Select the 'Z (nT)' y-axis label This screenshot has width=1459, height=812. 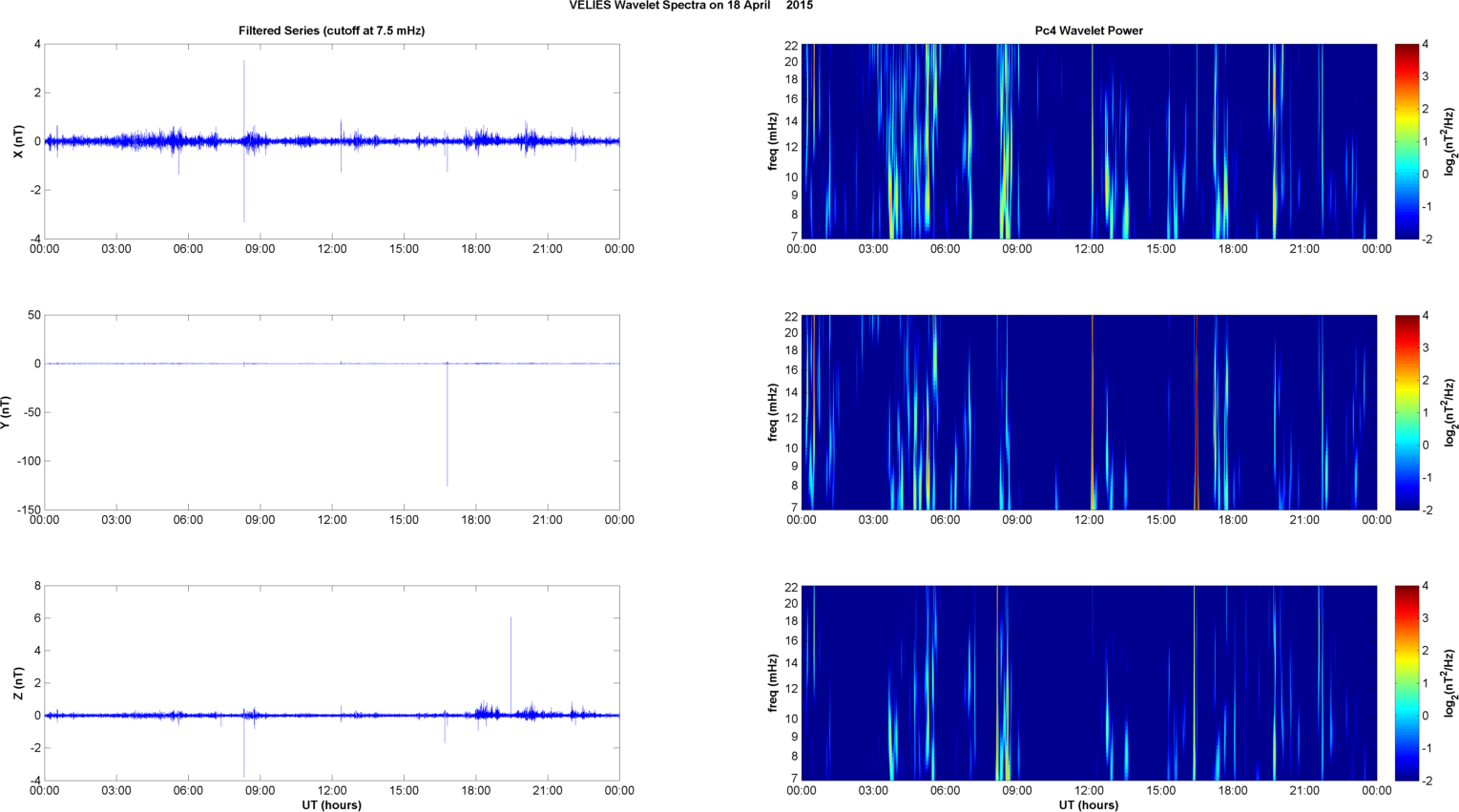pyautogui.click(x=17, y=683)
